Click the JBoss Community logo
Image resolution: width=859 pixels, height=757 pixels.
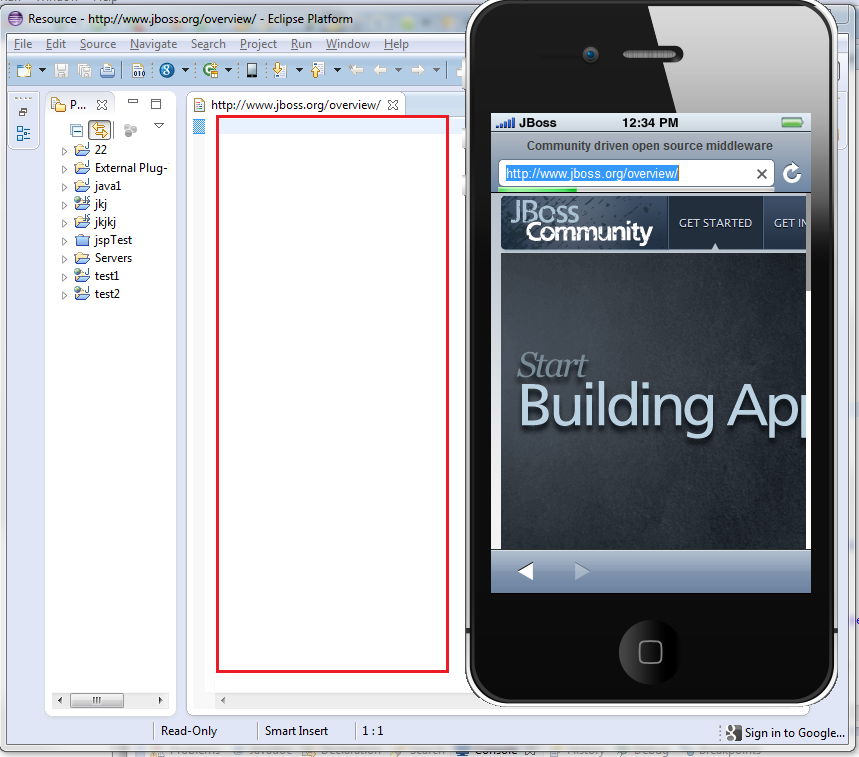(584, 222)
